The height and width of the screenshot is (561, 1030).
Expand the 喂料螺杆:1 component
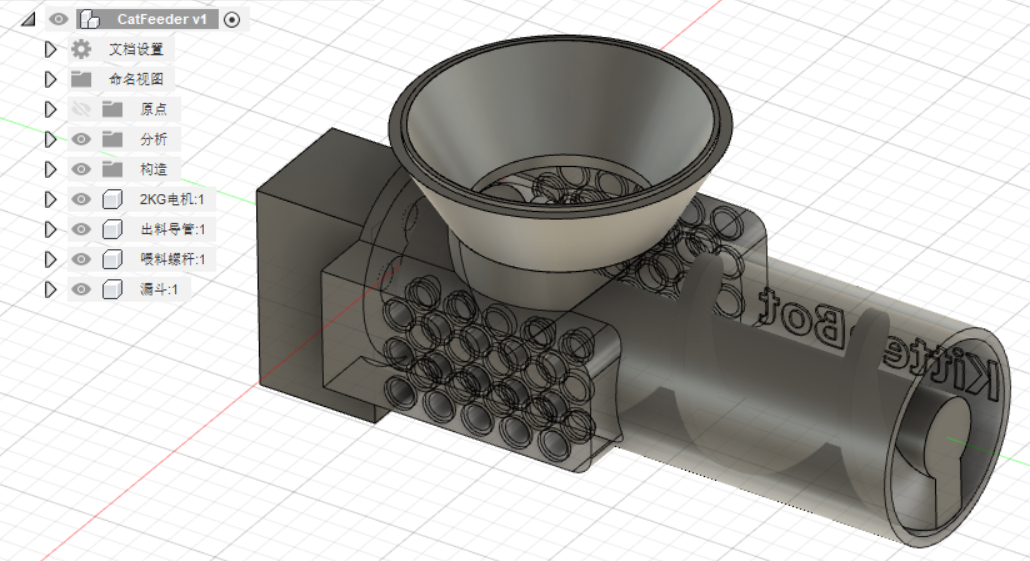coord(50,259)
